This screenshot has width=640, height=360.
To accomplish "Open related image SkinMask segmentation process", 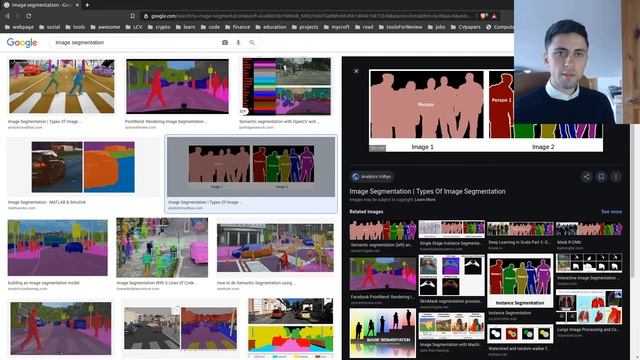I will point(451,276).
